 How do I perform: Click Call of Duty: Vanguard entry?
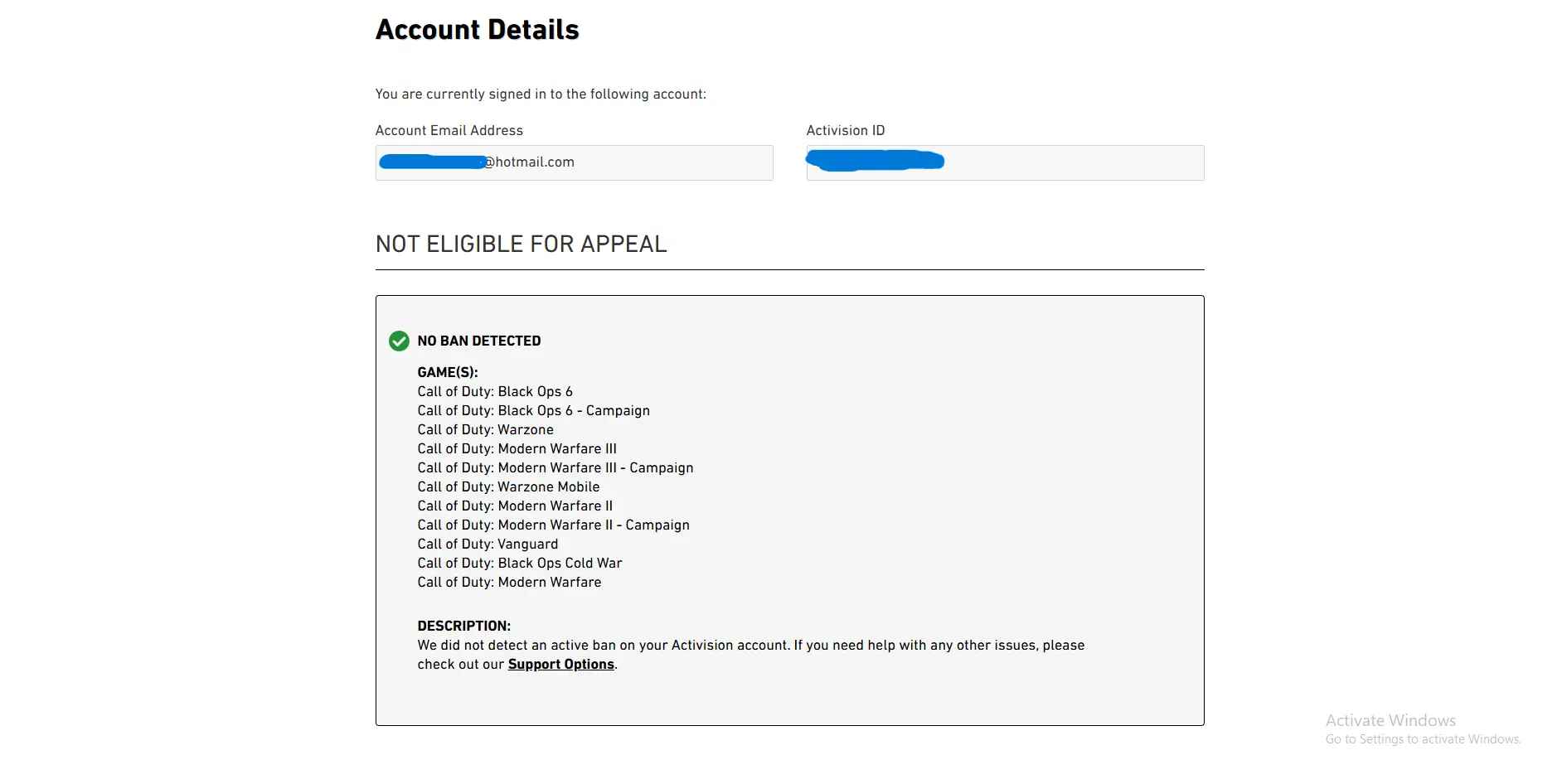click(x=488, y=544)
